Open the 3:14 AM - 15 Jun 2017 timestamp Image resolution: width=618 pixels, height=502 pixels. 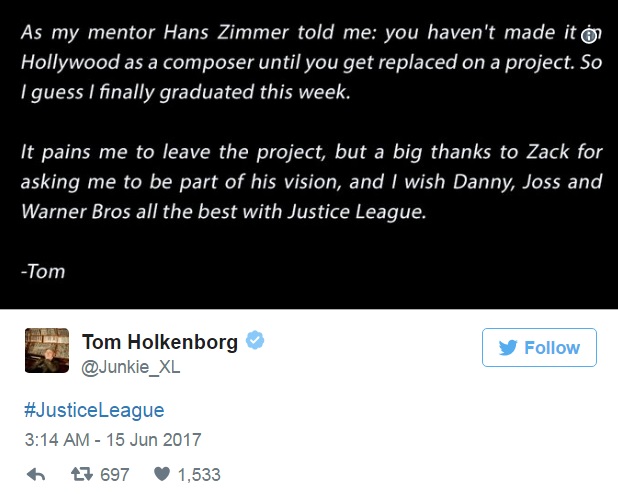click(x=113, y=440)
